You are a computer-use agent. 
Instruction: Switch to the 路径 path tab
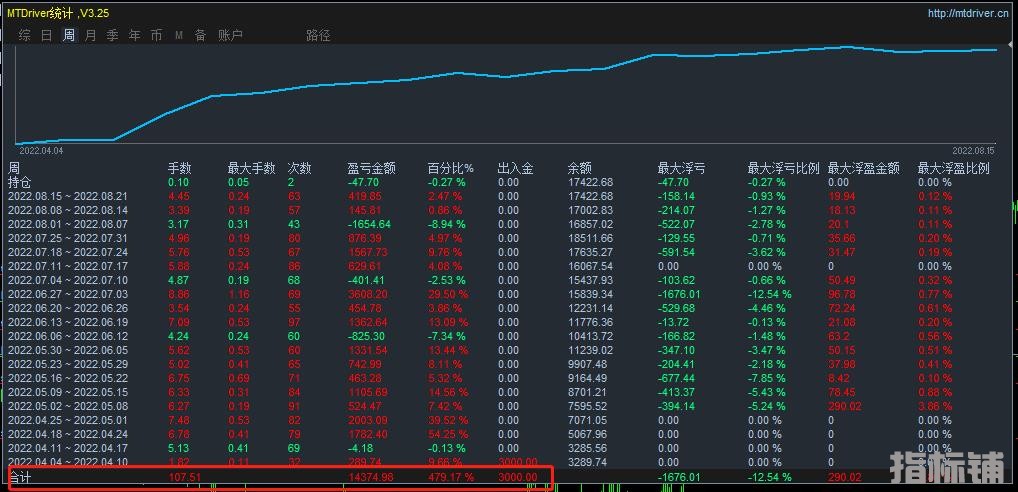pos(318,36)
